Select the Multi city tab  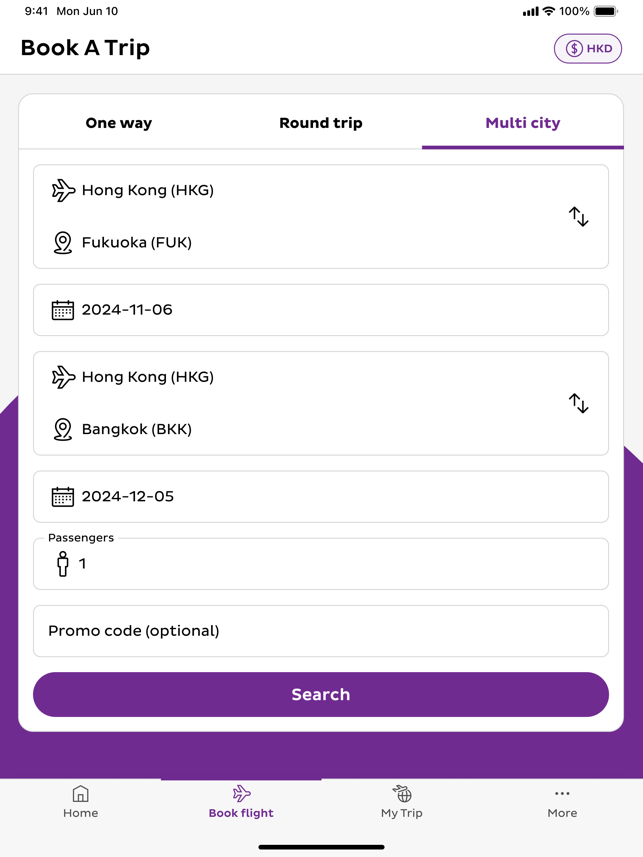pyautogui.click(x=523, y=123)
